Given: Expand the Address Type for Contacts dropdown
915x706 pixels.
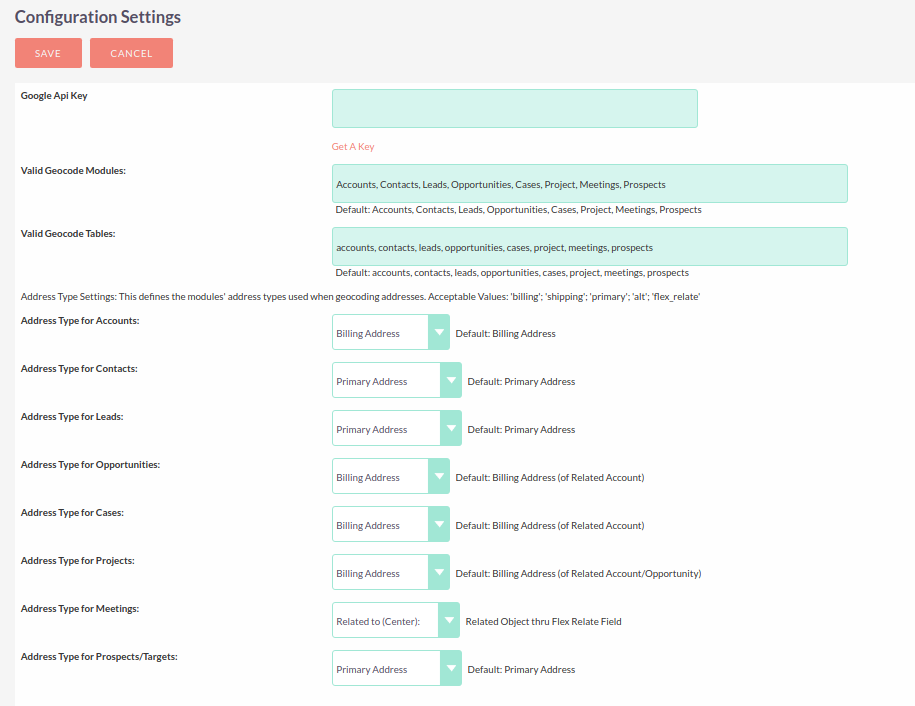Looking at the screenshot, I should (x=386, y=381).
